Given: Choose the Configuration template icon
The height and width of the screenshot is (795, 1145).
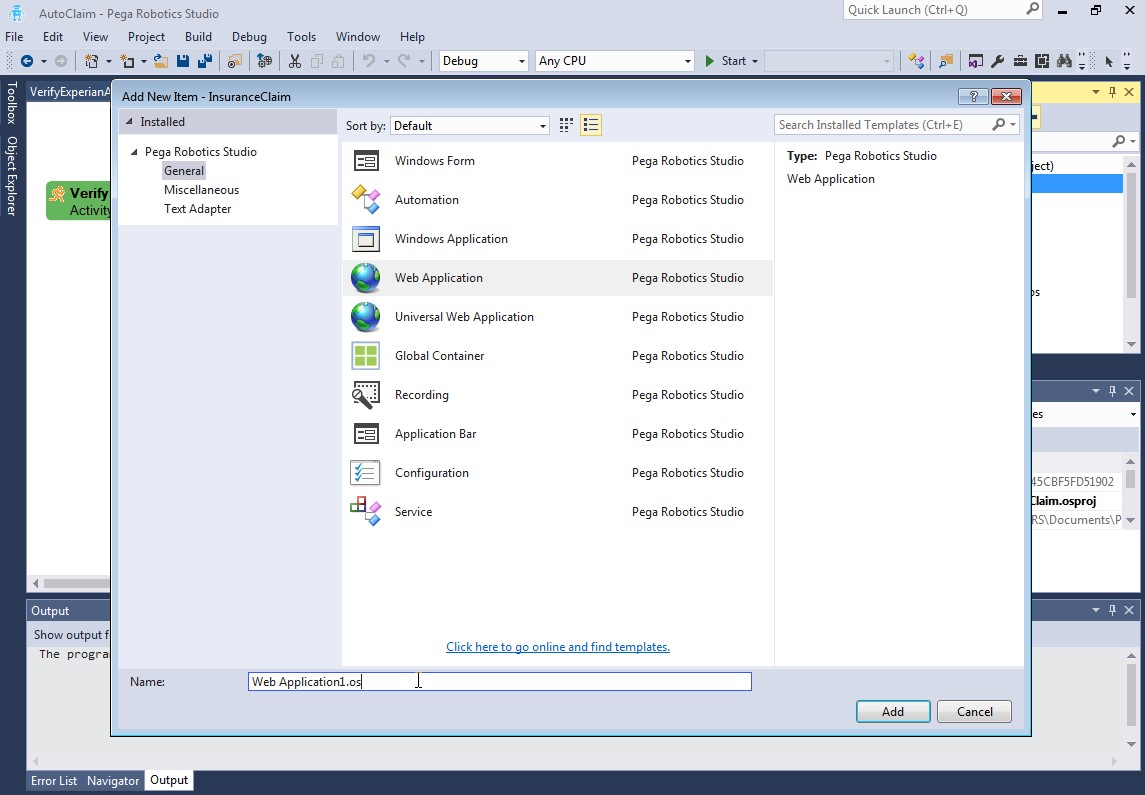Looking at the screenshot, I should (366, 473).
